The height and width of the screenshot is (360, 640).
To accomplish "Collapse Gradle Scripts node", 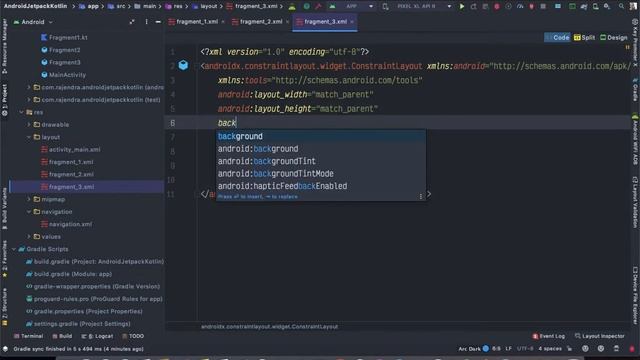I will 14,249.
